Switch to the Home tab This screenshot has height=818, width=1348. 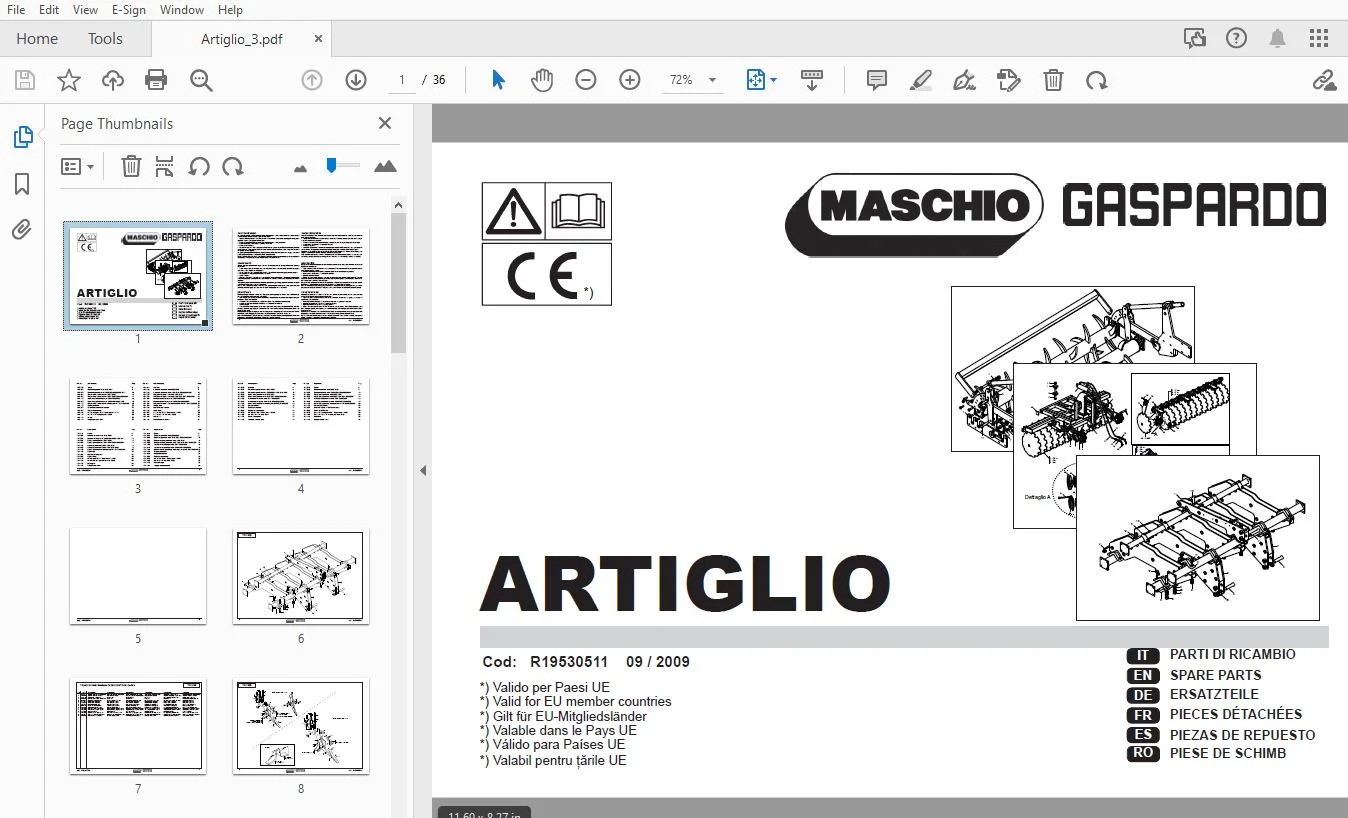(x=37, y=38)
